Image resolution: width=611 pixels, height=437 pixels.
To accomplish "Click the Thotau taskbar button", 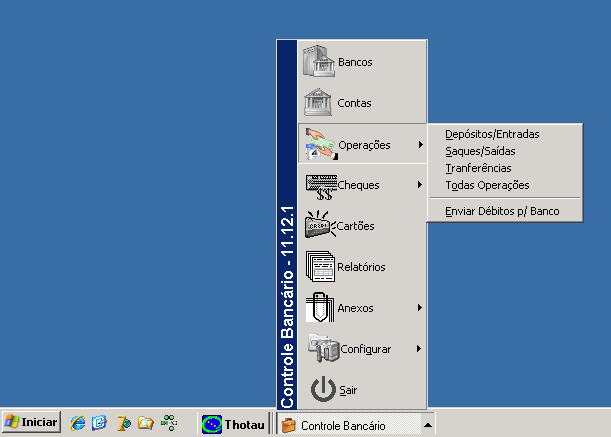I will point(233,425).
